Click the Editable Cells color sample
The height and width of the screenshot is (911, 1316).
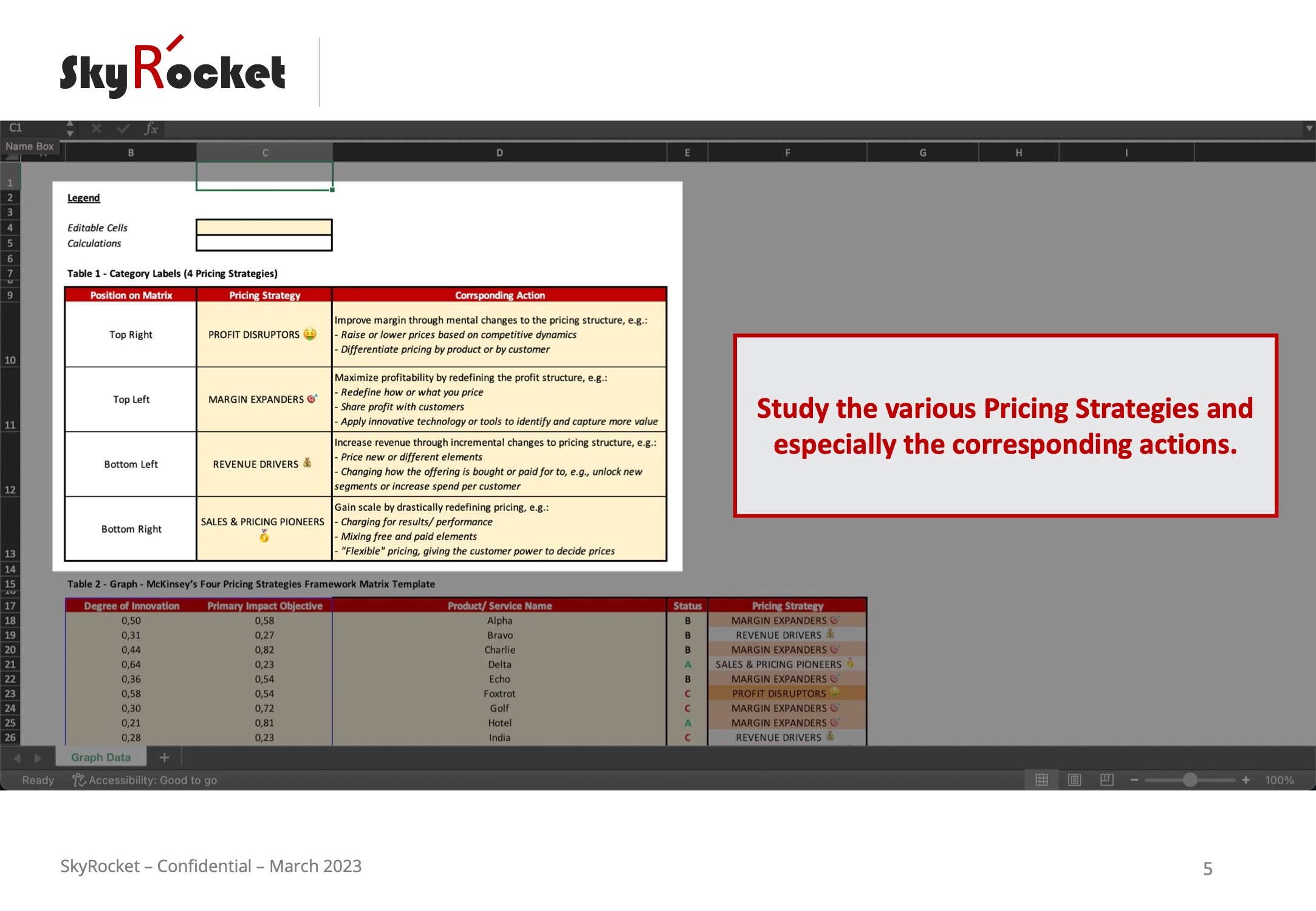click(x=264, y=228)
